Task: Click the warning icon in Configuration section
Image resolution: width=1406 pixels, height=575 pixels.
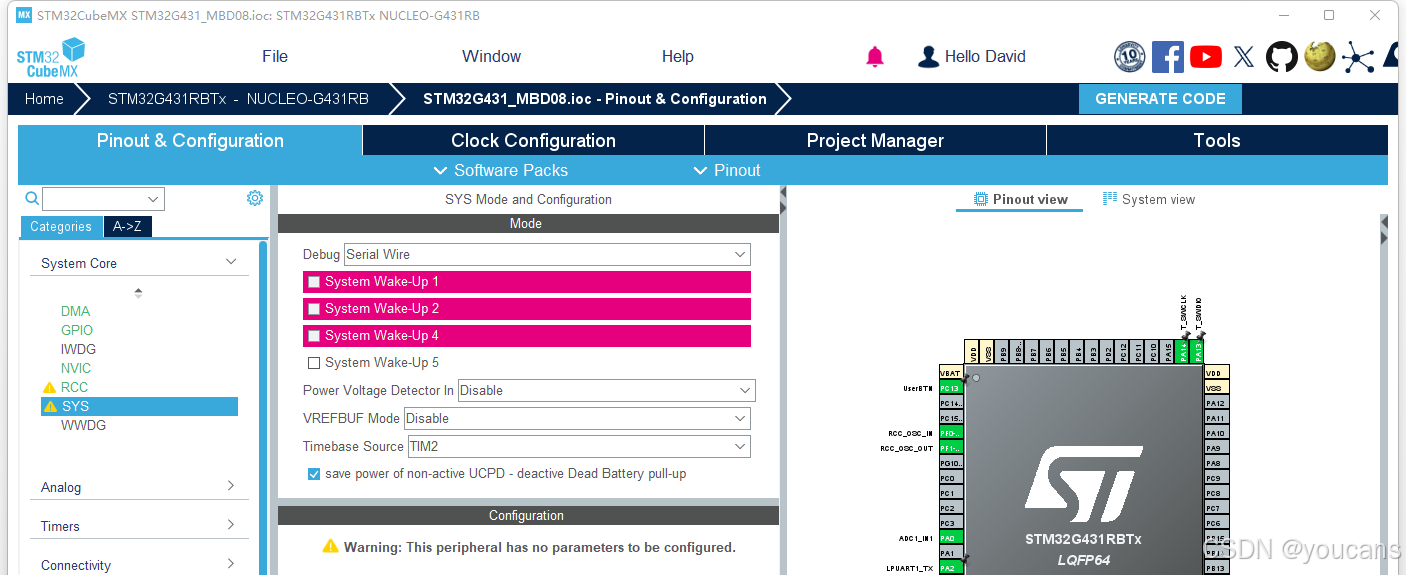Action: (x=330, y=546)
